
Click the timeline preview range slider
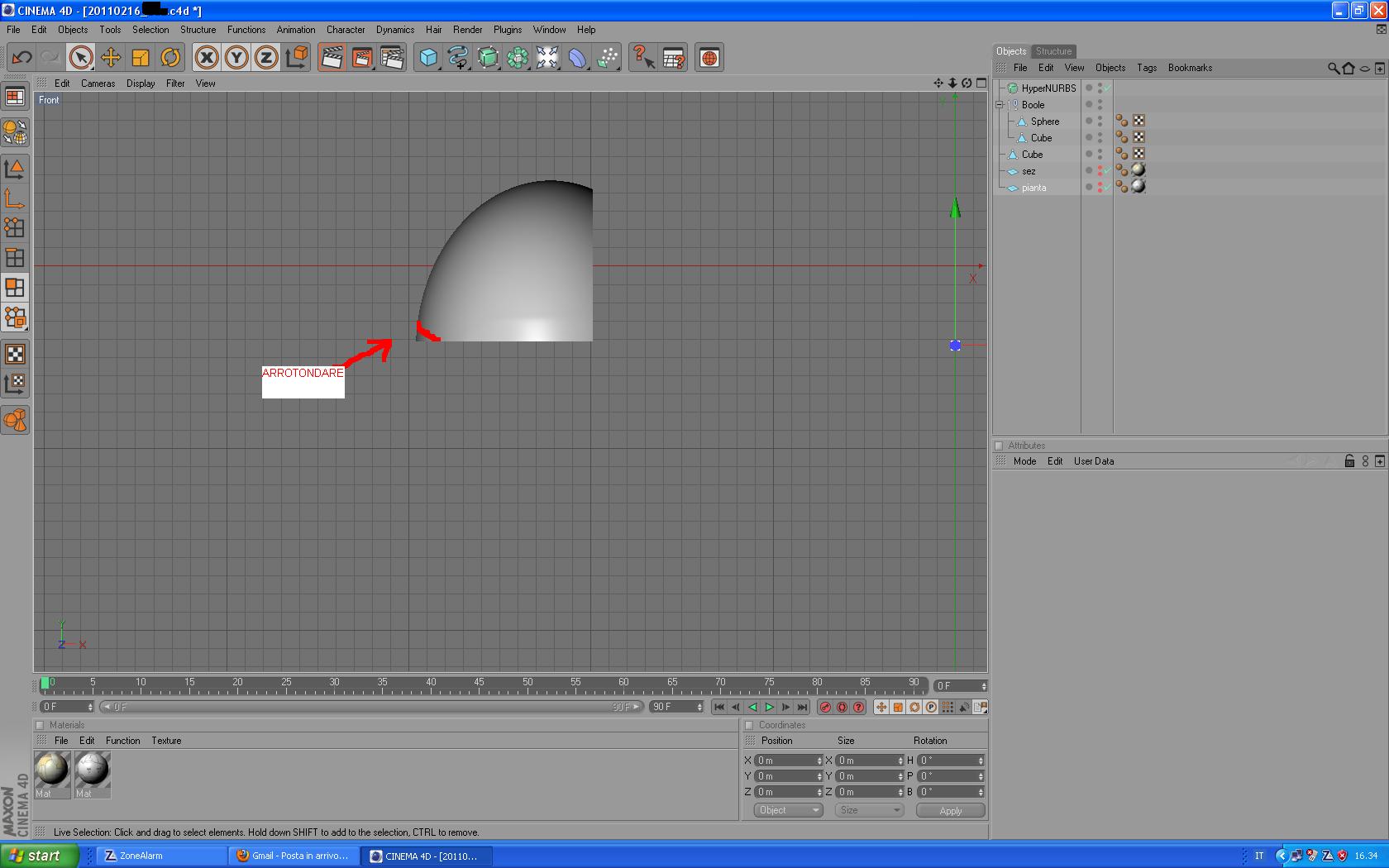(371, 707)
